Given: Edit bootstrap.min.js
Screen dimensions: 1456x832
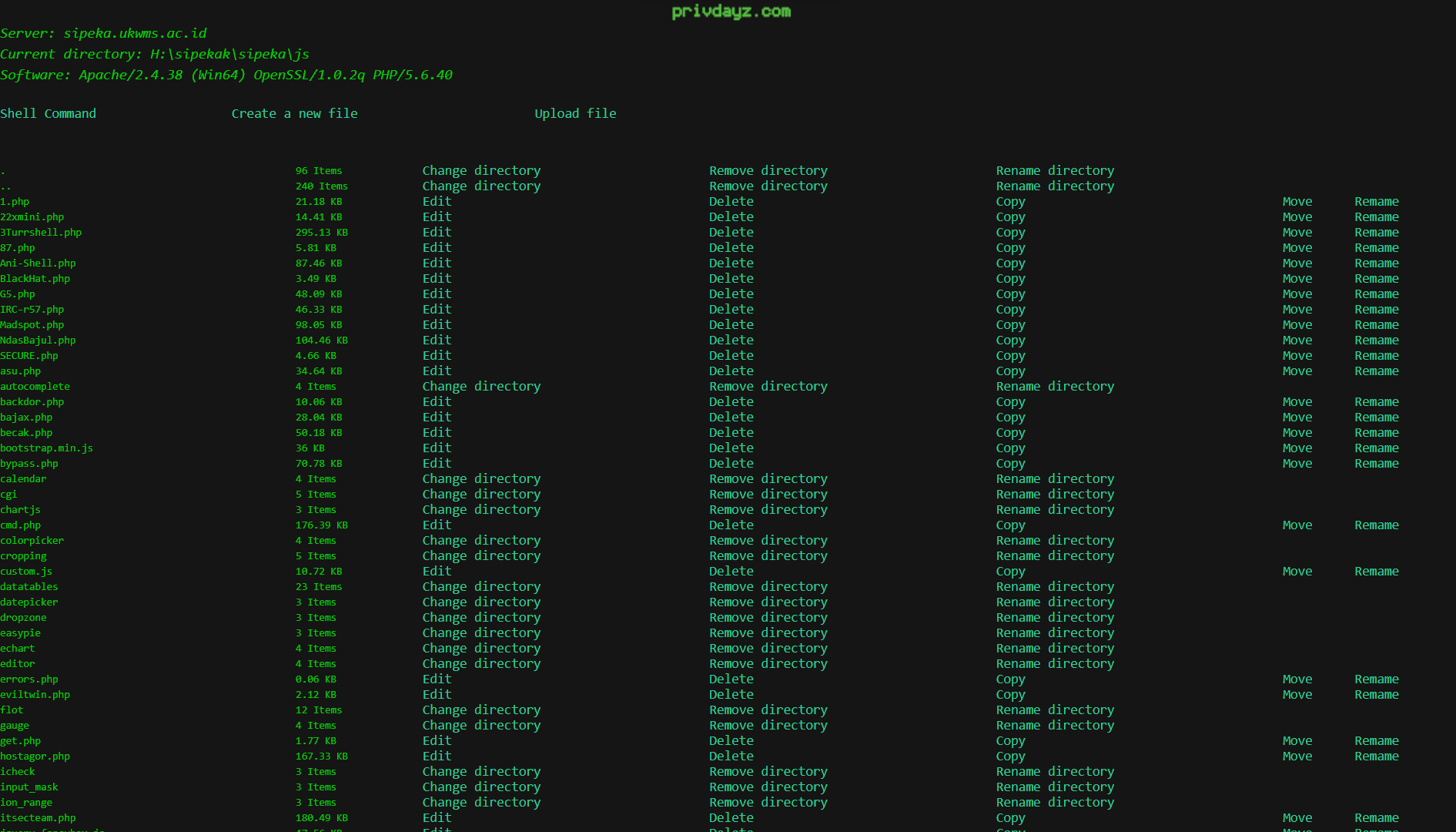Looking at the screenshot, I should click(x=437, y=448).
